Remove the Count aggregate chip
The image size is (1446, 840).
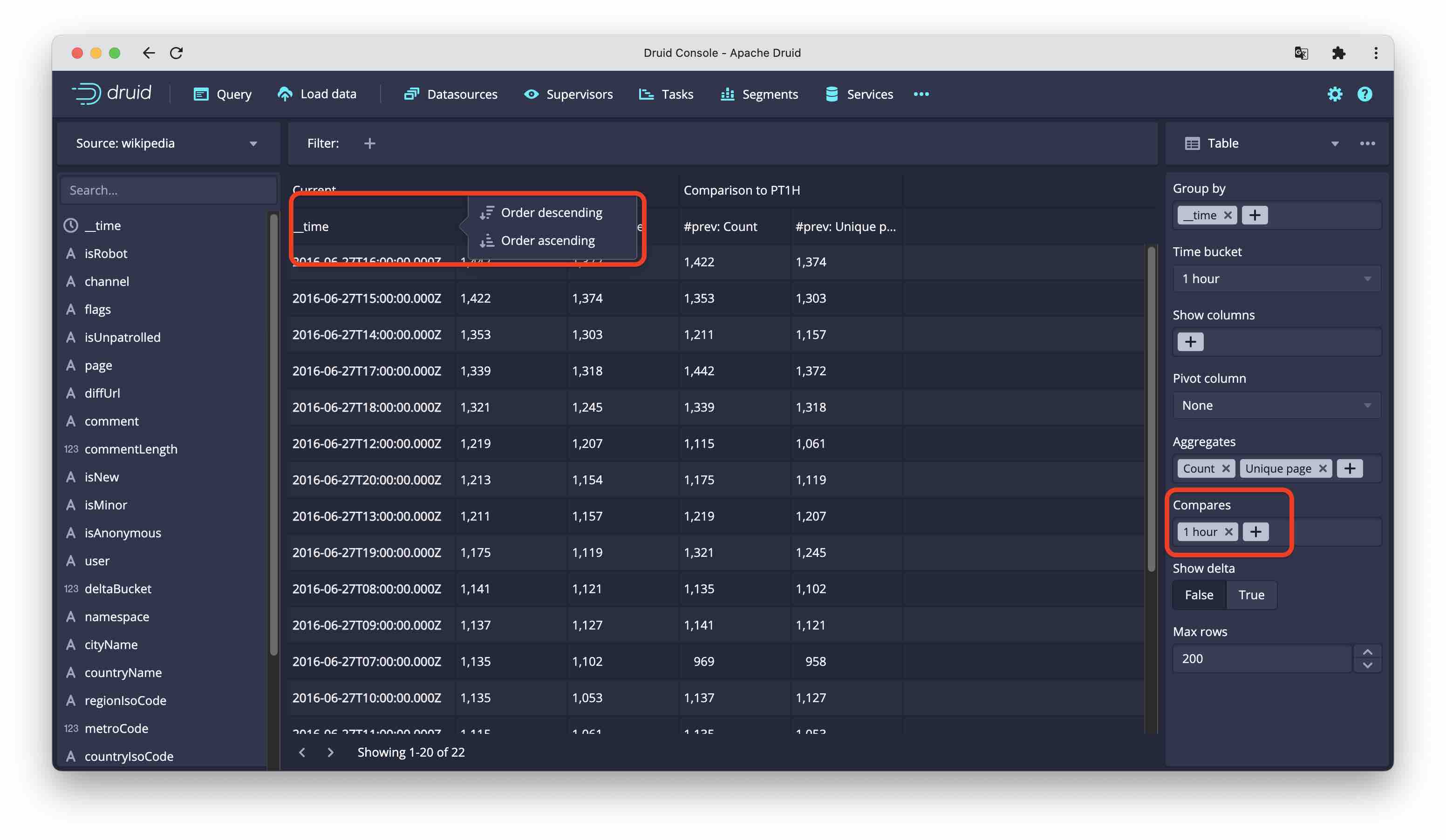click(x=1225, y=468)
